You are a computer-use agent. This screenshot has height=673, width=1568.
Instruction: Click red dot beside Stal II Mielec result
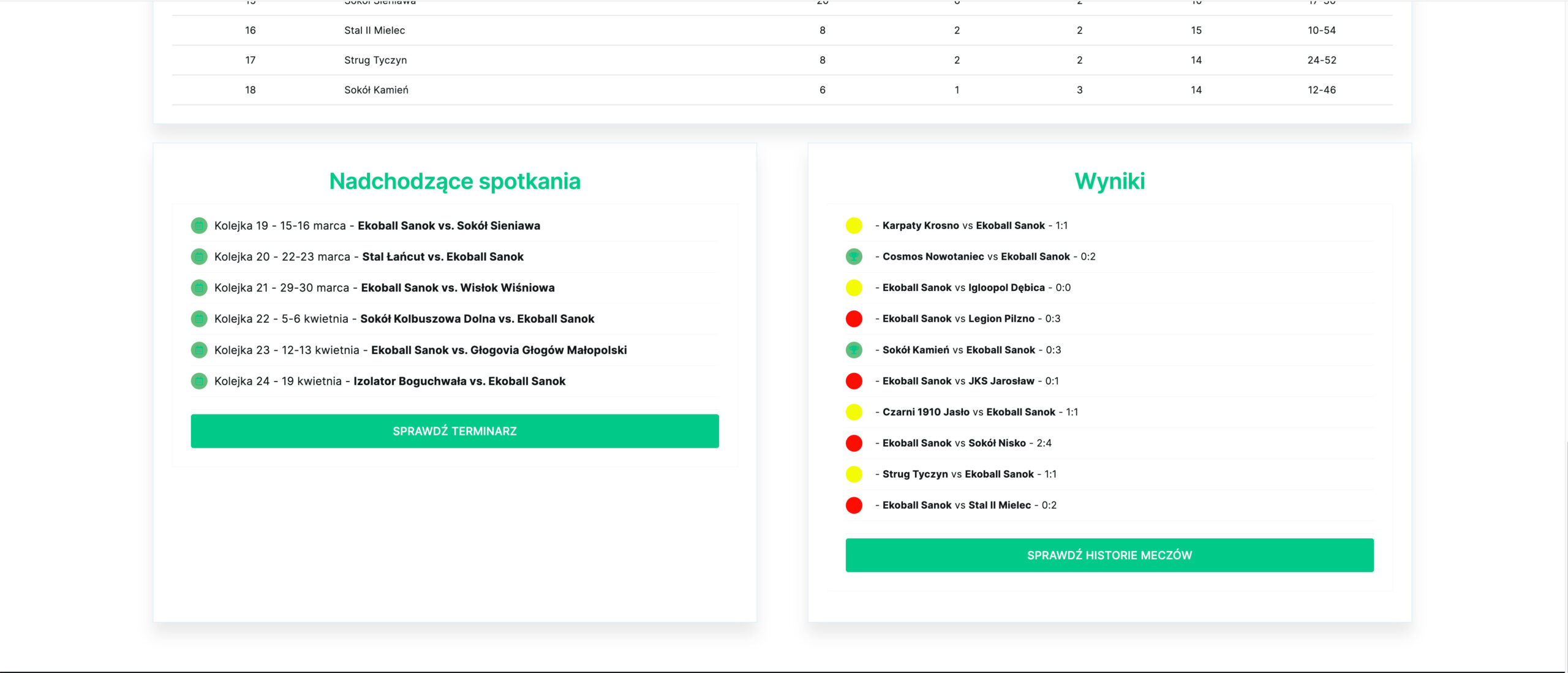854,505
